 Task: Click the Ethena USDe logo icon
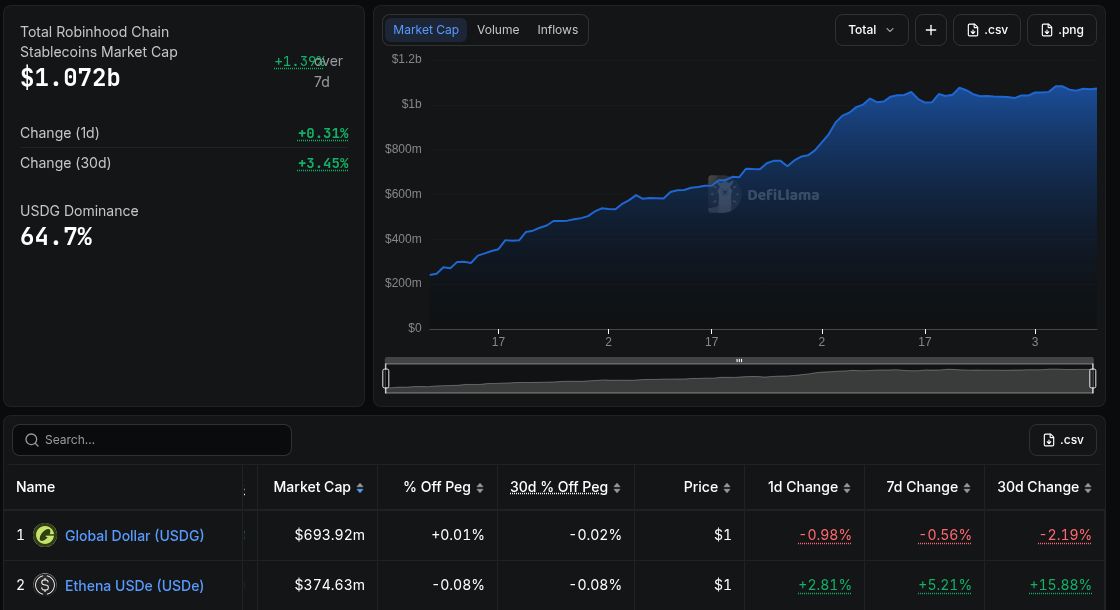click(45, 585)
